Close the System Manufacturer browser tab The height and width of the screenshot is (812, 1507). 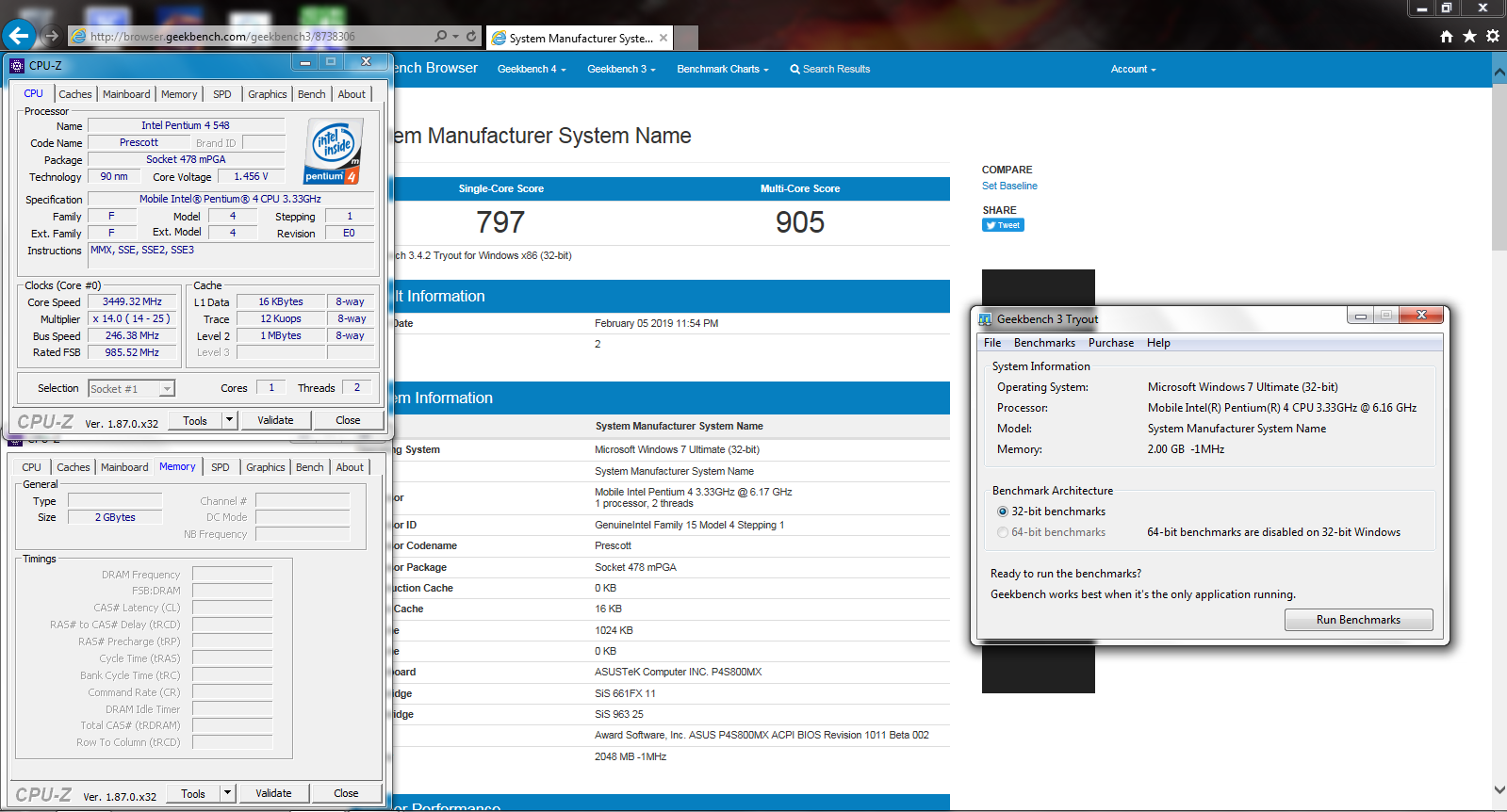tap(663, 38)
